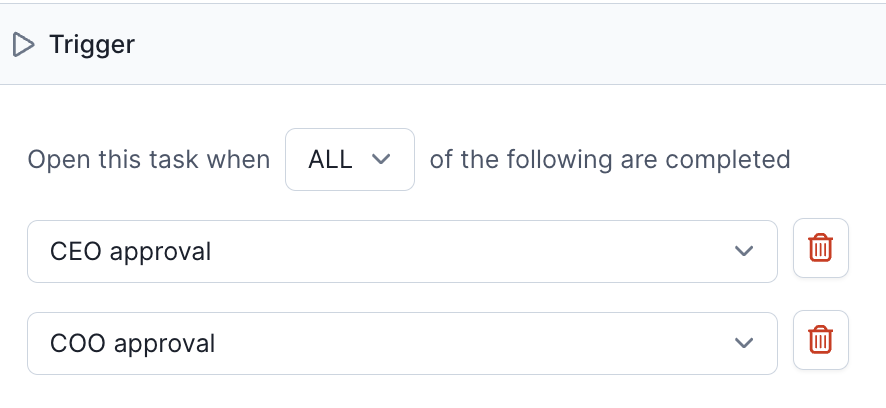Screen dimensions: 886x408
Task: Open the CEO approval task dropdown
Action: pos(402,251)
